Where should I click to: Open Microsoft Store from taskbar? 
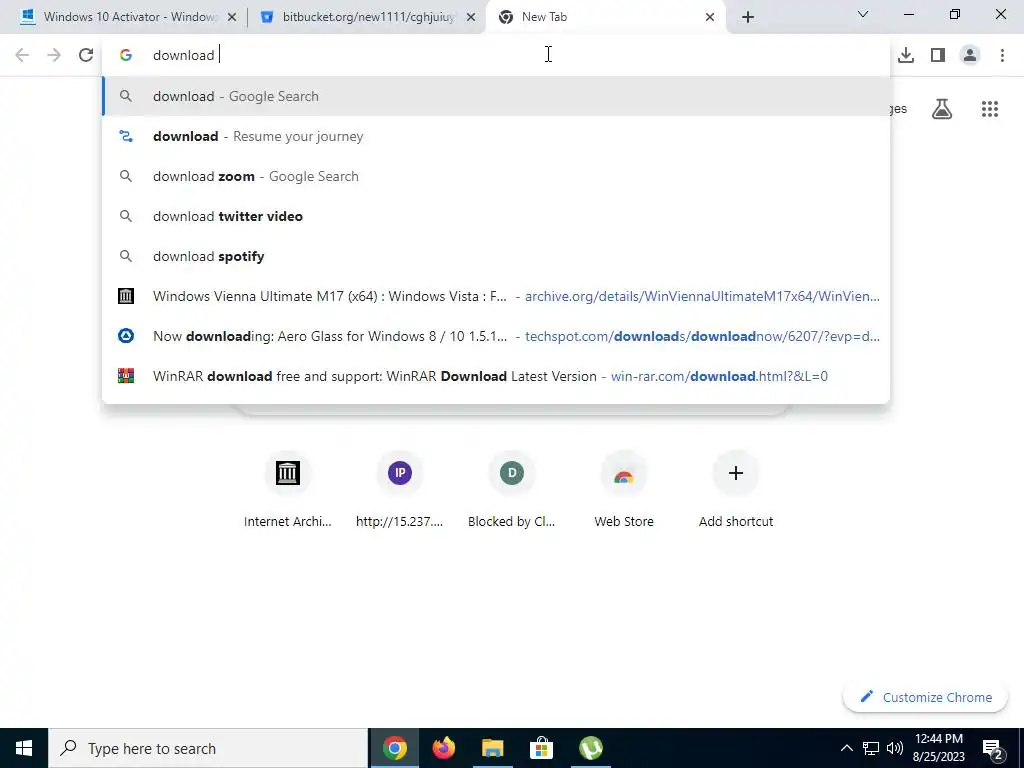coord(541,748)
